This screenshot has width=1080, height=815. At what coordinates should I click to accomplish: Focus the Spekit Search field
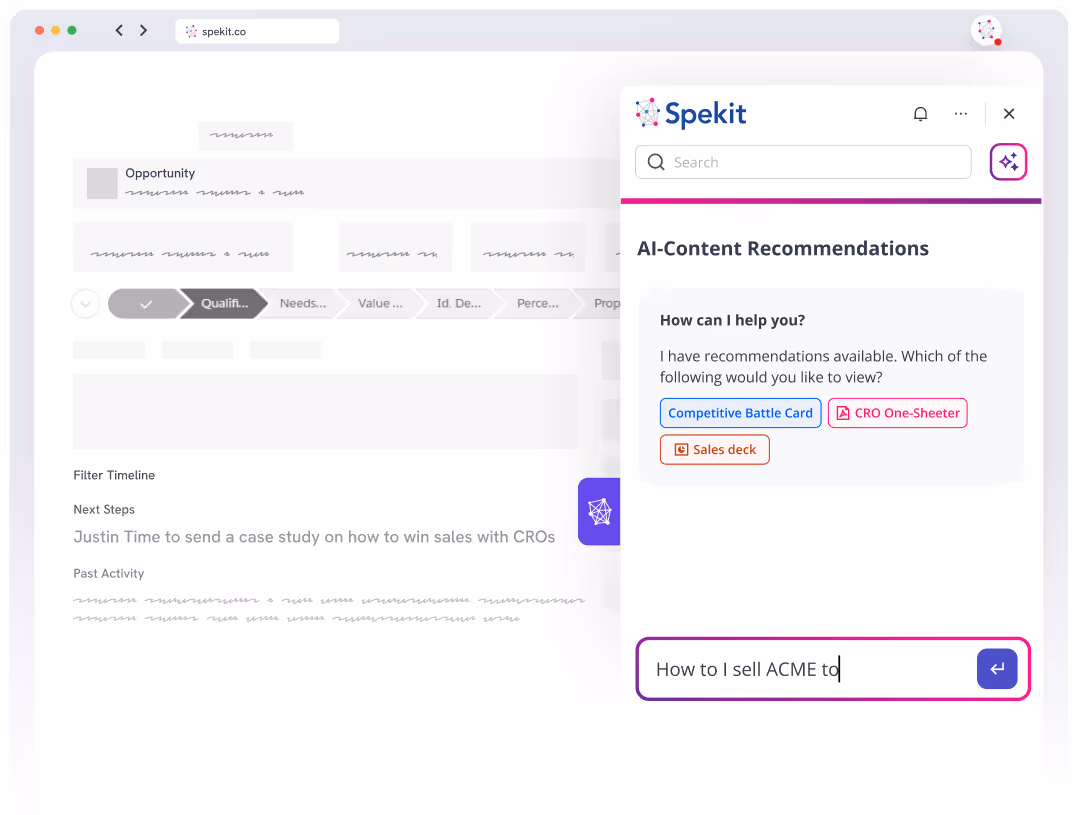click(x=803, y=162)
